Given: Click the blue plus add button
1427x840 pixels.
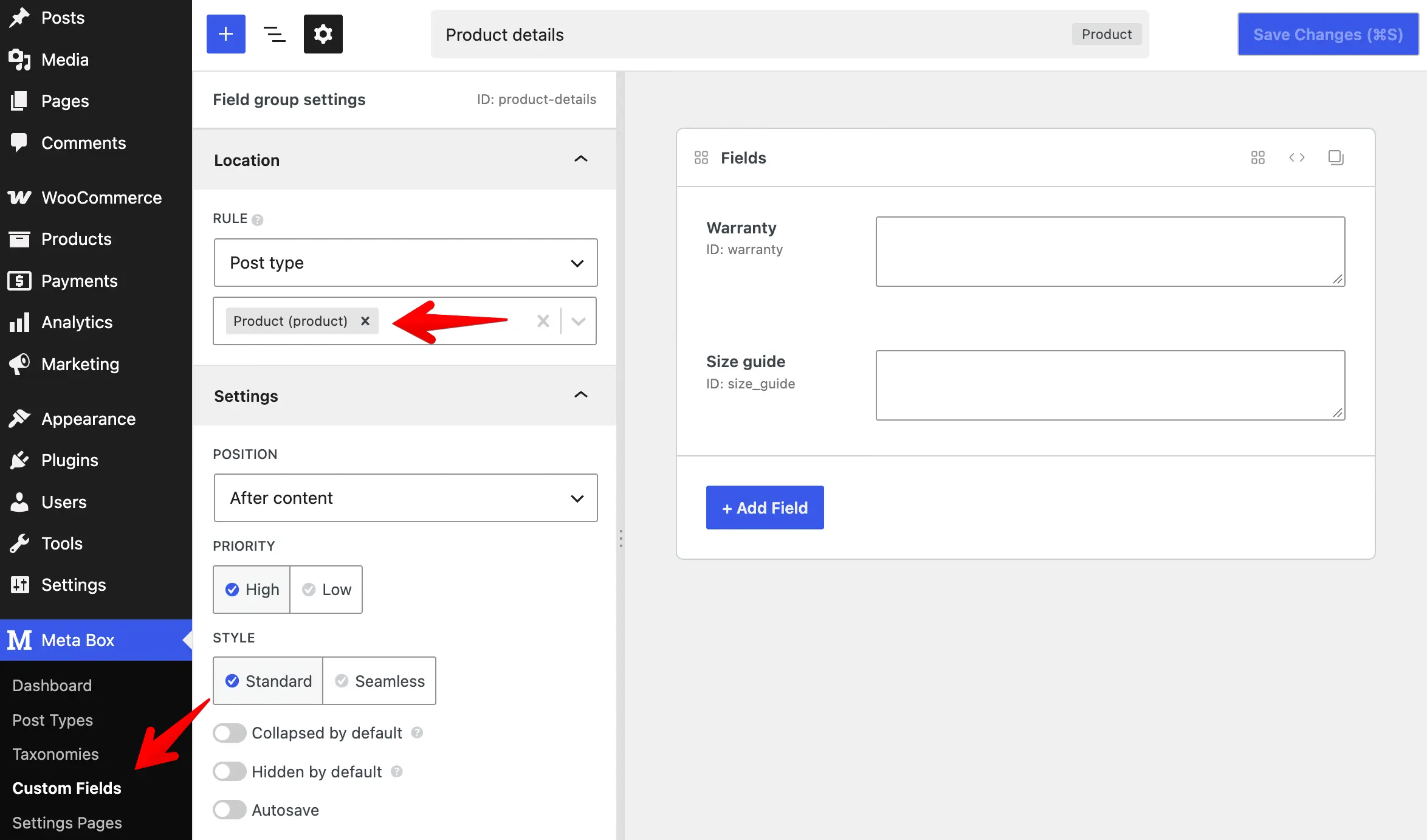Looking at the screenshot, I should point(225,34).
